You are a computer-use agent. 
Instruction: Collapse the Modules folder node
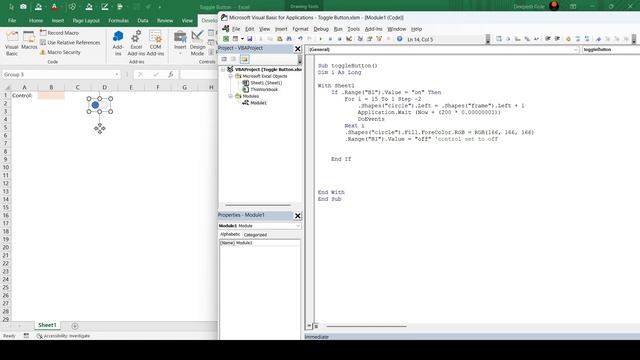pos(231,96)
